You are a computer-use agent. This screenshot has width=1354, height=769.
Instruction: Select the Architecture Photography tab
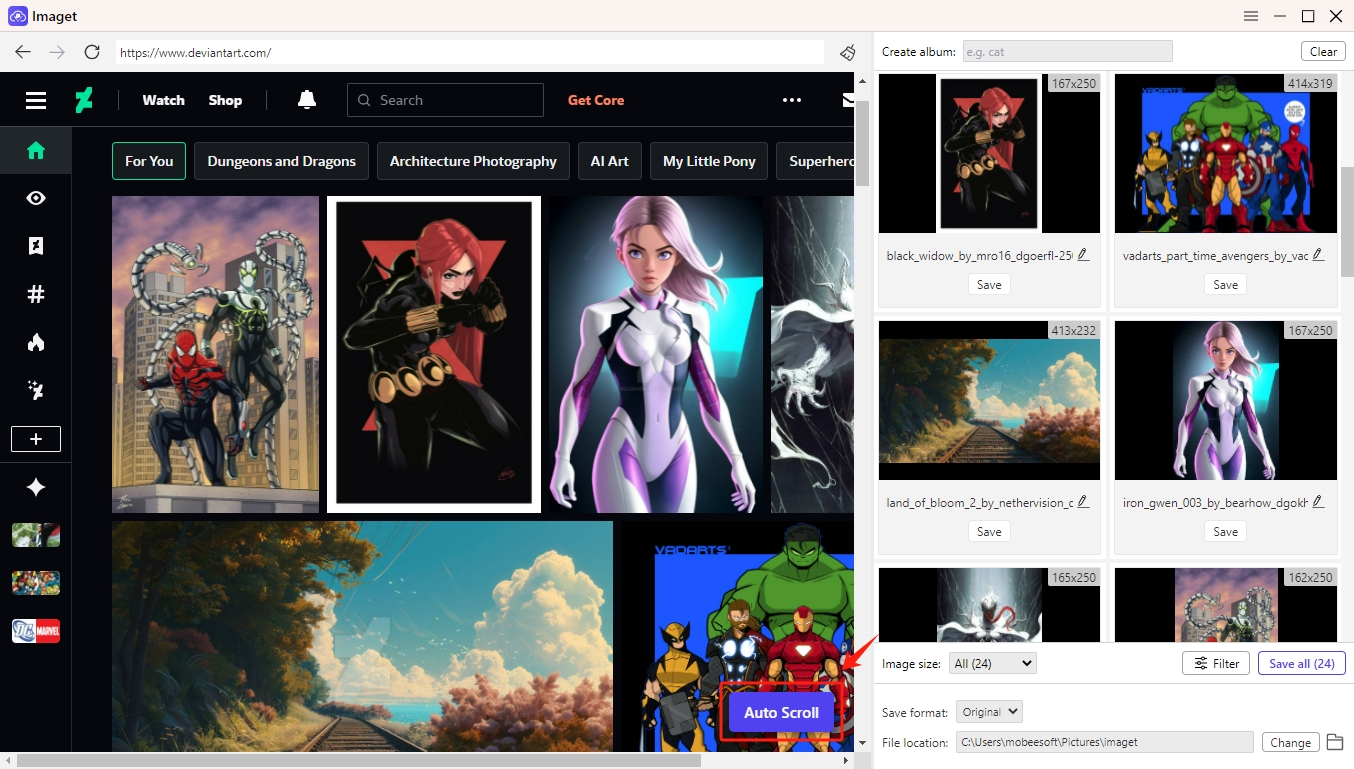[x=473, y=161]
